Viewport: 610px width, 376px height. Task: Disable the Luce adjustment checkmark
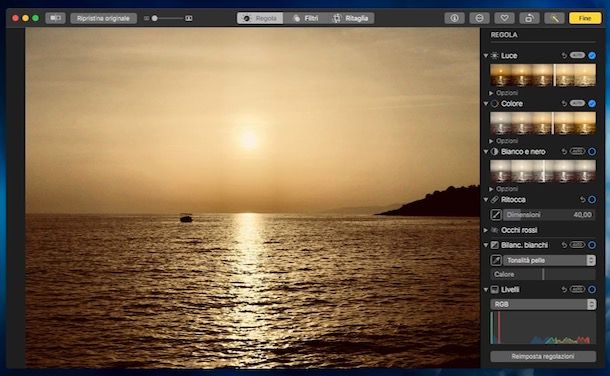[x=592, y=56]
